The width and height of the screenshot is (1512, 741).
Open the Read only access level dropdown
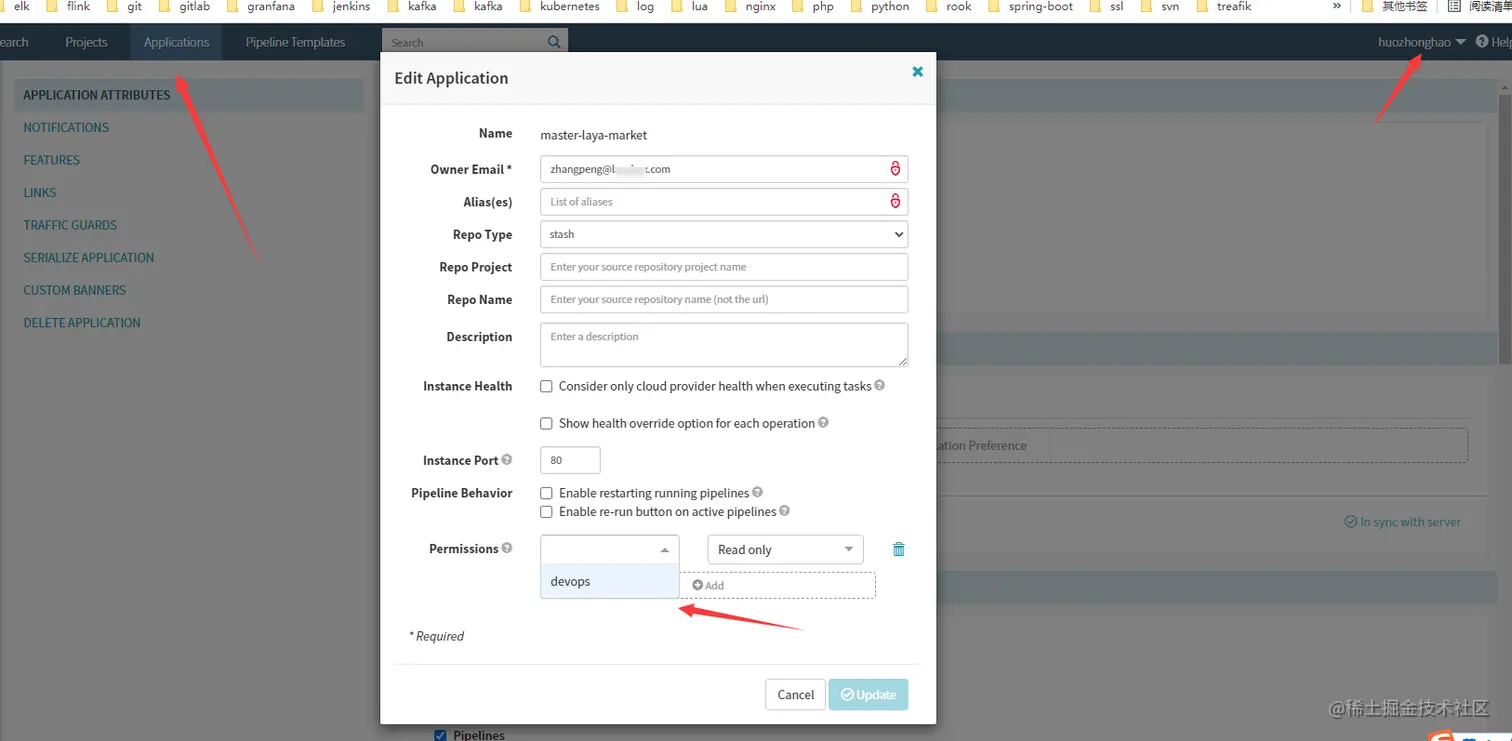pos(785,549)
